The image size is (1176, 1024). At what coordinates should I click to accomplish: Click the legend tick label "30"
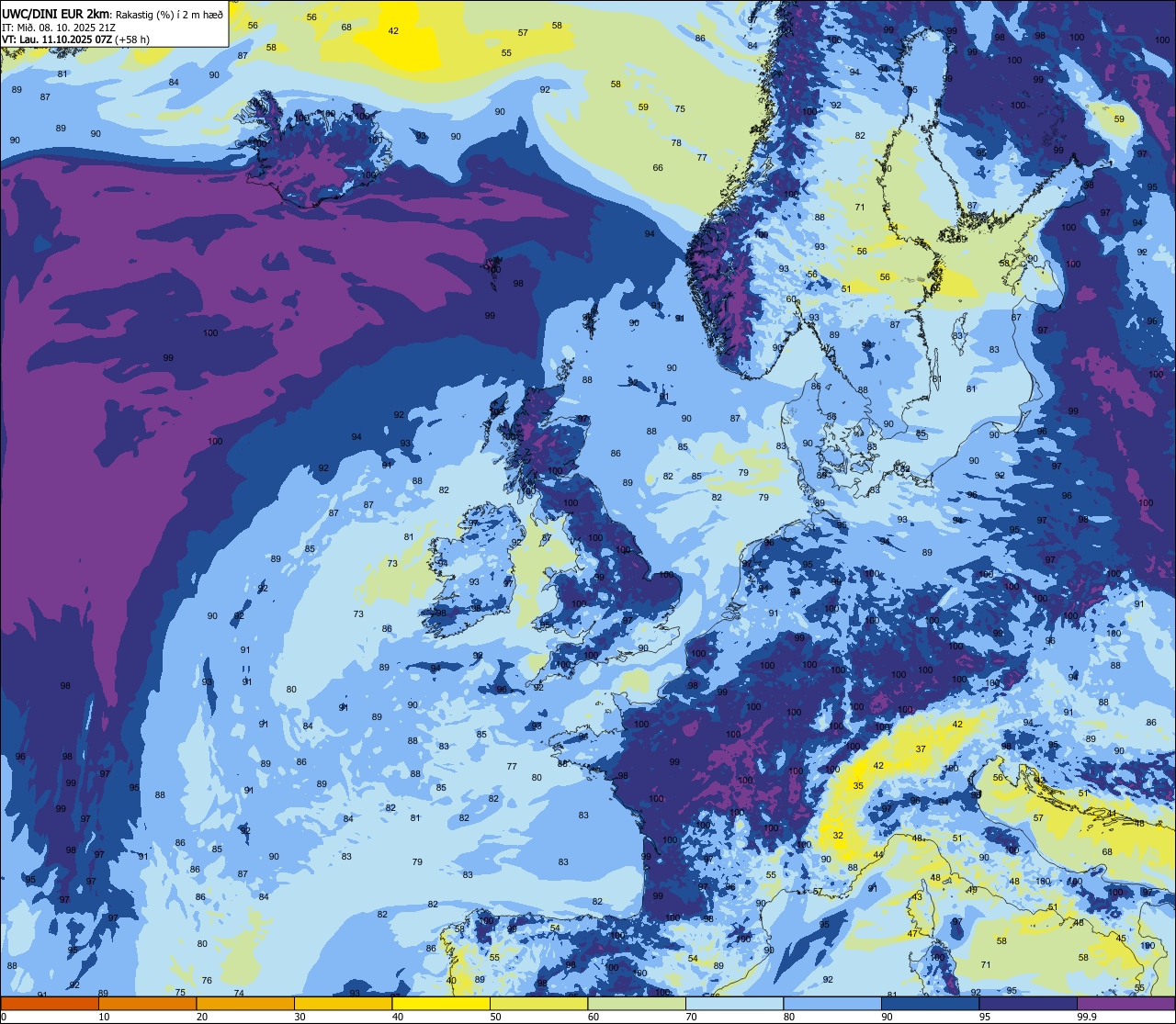click(x=300, y=1017)
